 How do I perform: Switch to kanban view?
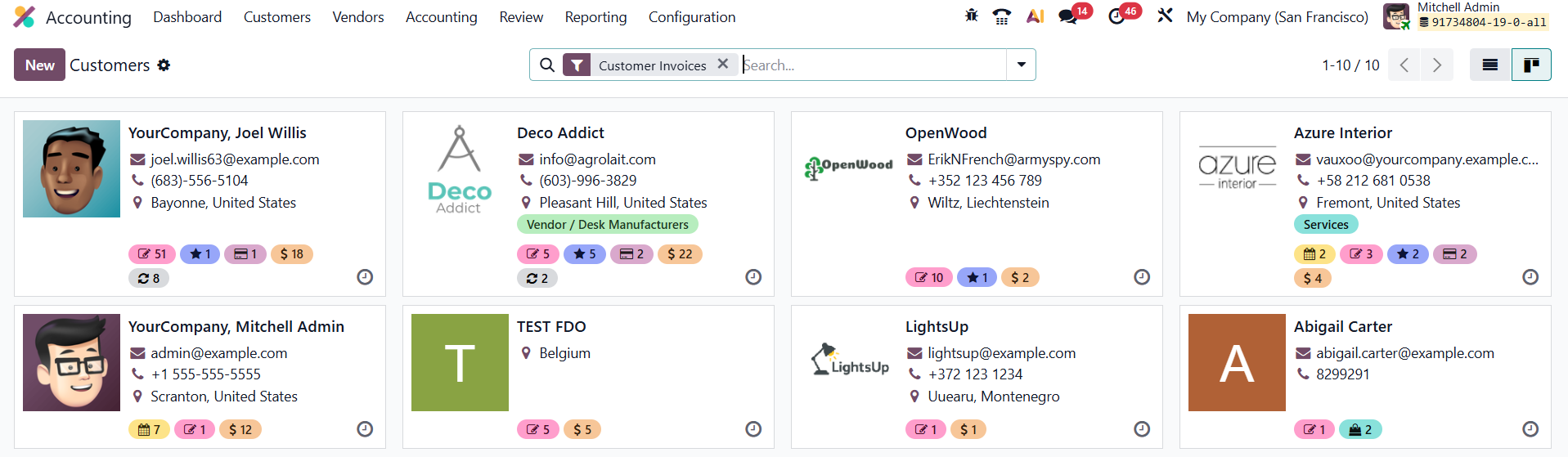point(1531,65)
